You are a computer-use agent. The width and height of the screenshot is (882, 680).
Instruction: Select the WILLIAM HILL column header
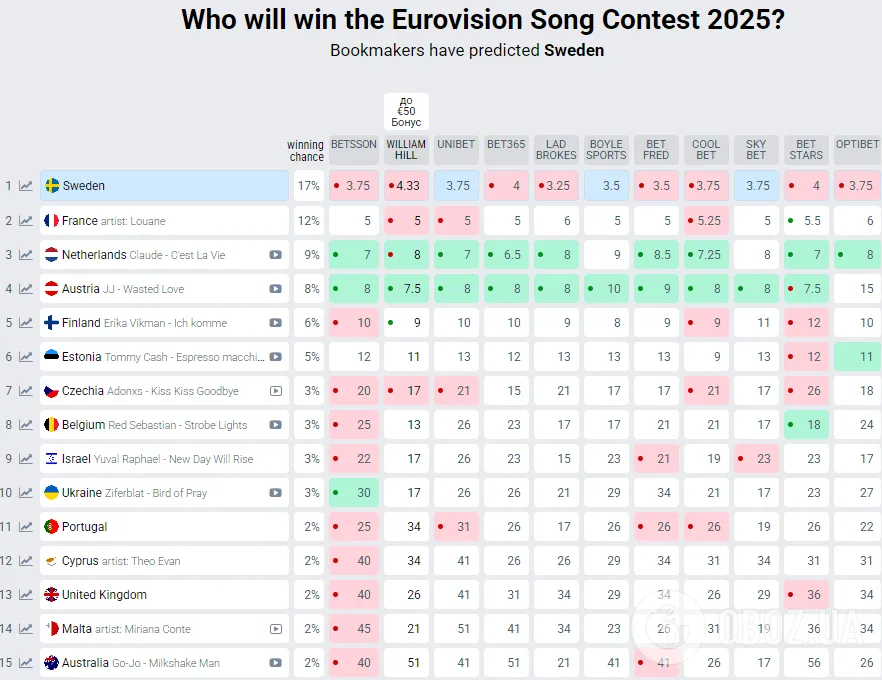[x=406, y=150]
